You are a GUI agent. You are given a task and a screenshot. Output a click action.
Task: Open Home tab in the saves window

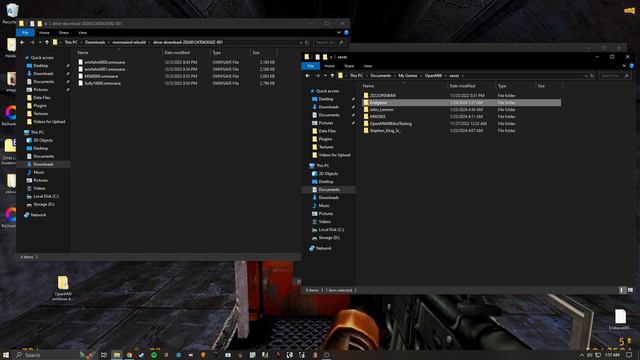pyautogui.click(x=329, y=66)
